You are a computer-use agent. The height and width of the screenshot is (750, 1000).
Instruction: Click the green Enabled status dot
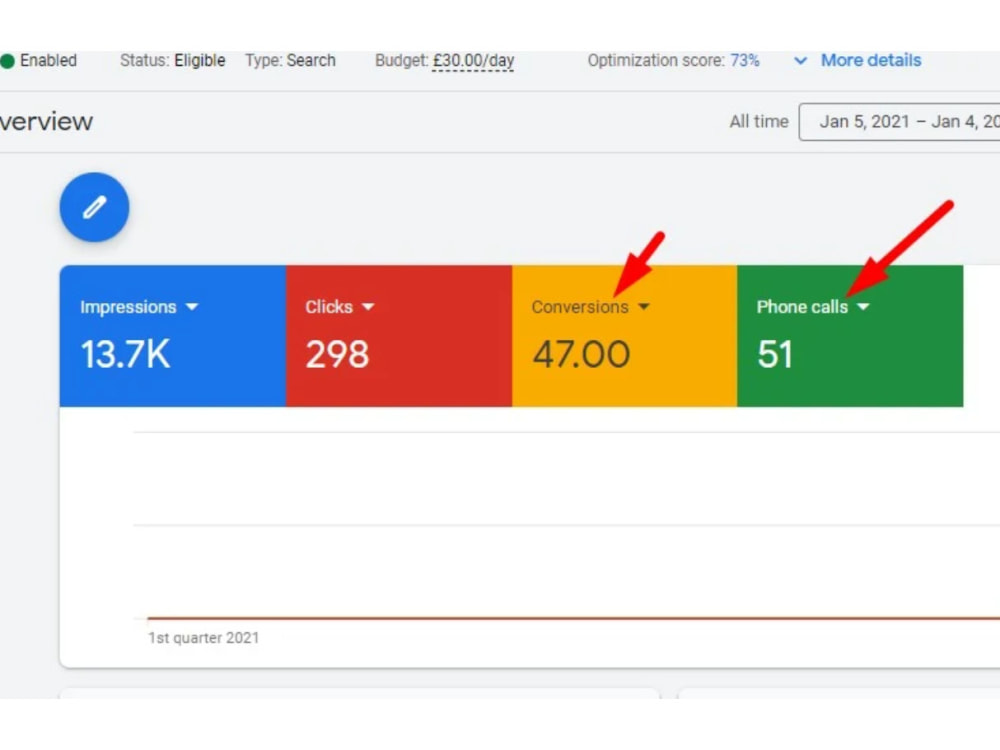pos(7,61)
